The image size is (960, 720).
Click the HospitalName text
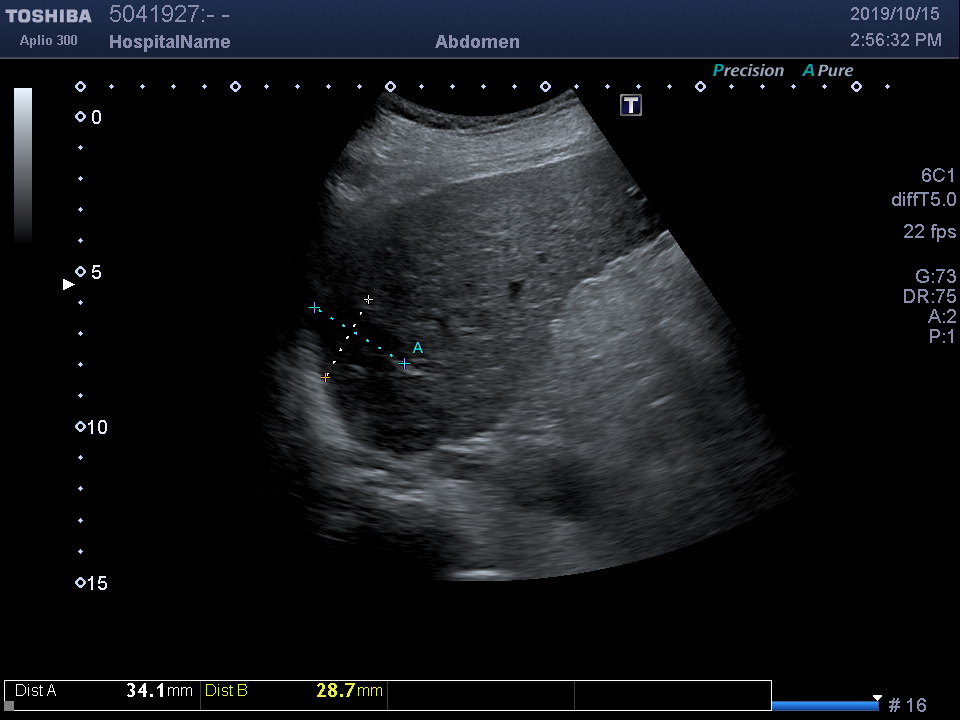169,42
